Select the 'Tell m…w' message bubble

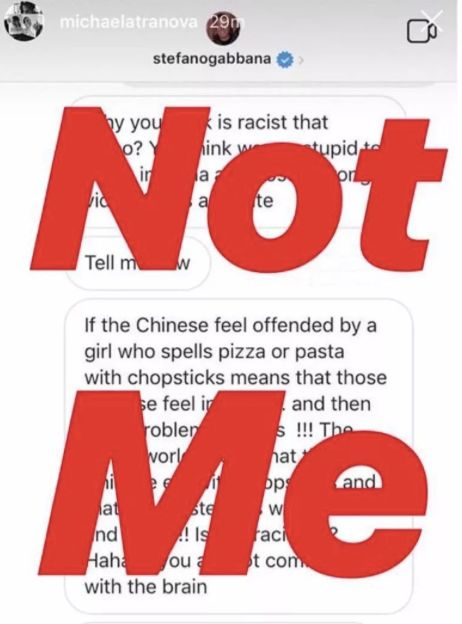tap(137, 263)
